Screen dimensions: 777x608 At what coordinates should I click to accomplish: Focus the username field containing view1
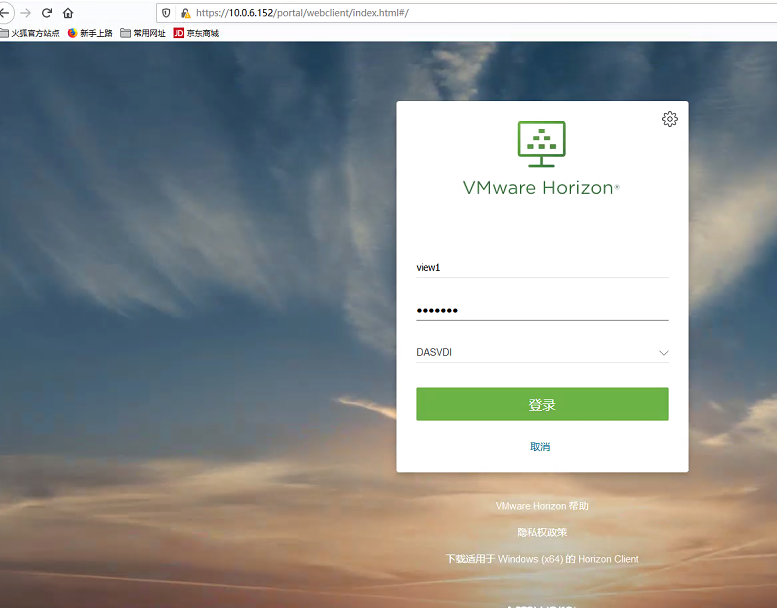click(x=542, y=268)
